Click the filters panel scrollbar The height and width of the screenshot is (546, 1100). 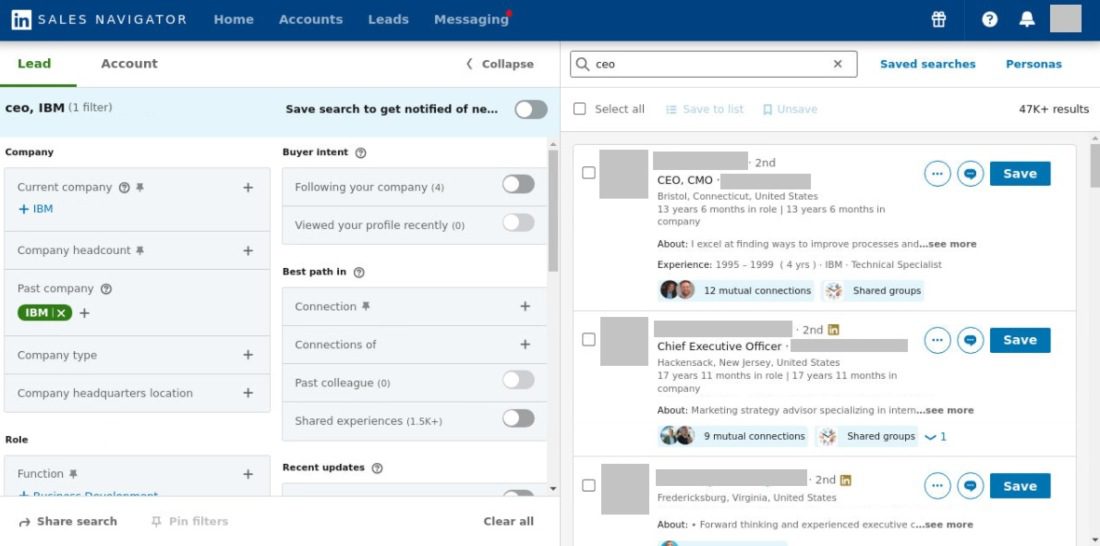coord(553,211)
